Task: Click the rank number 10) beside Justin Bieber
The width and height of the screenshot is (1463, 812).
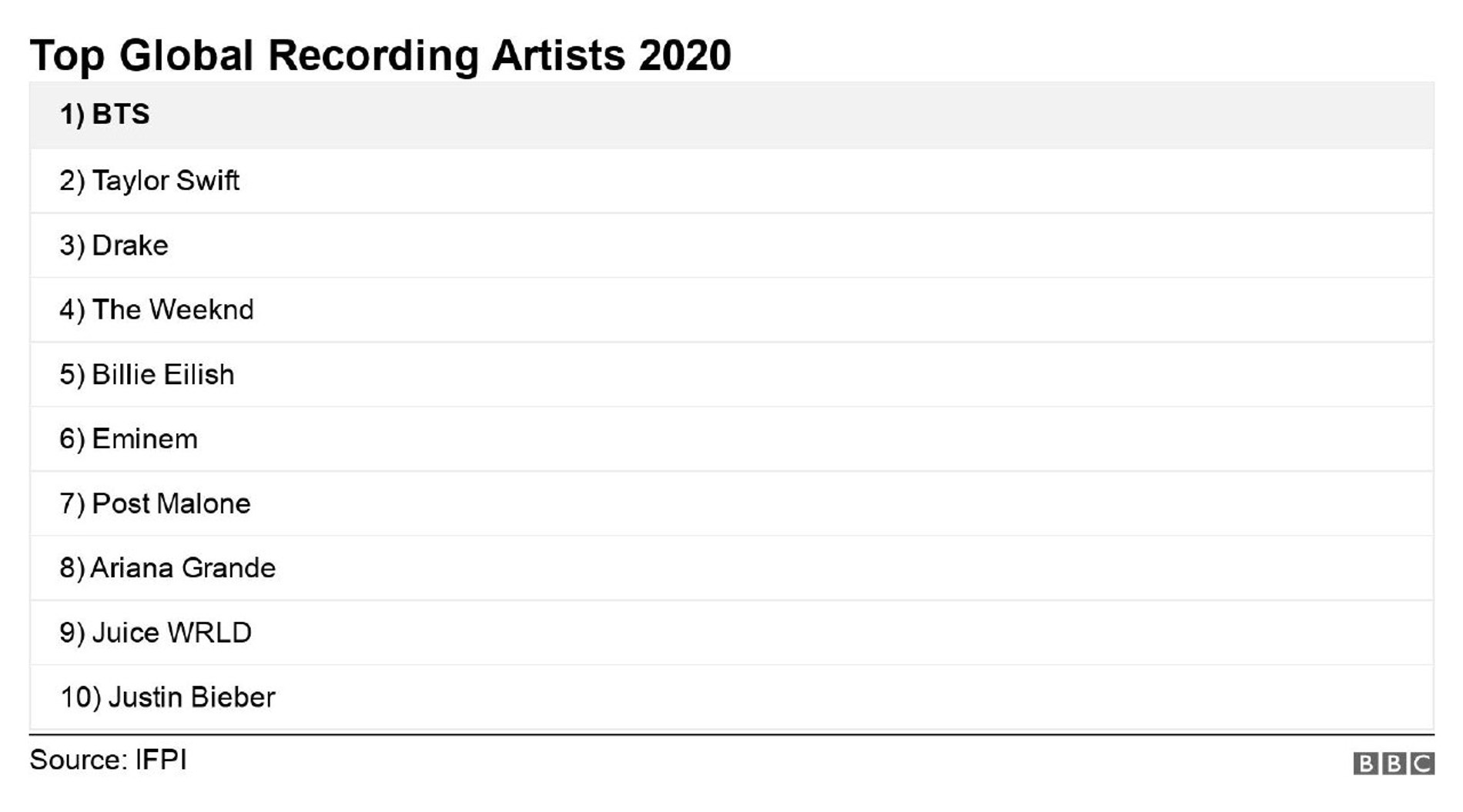Action: (80, 697)
